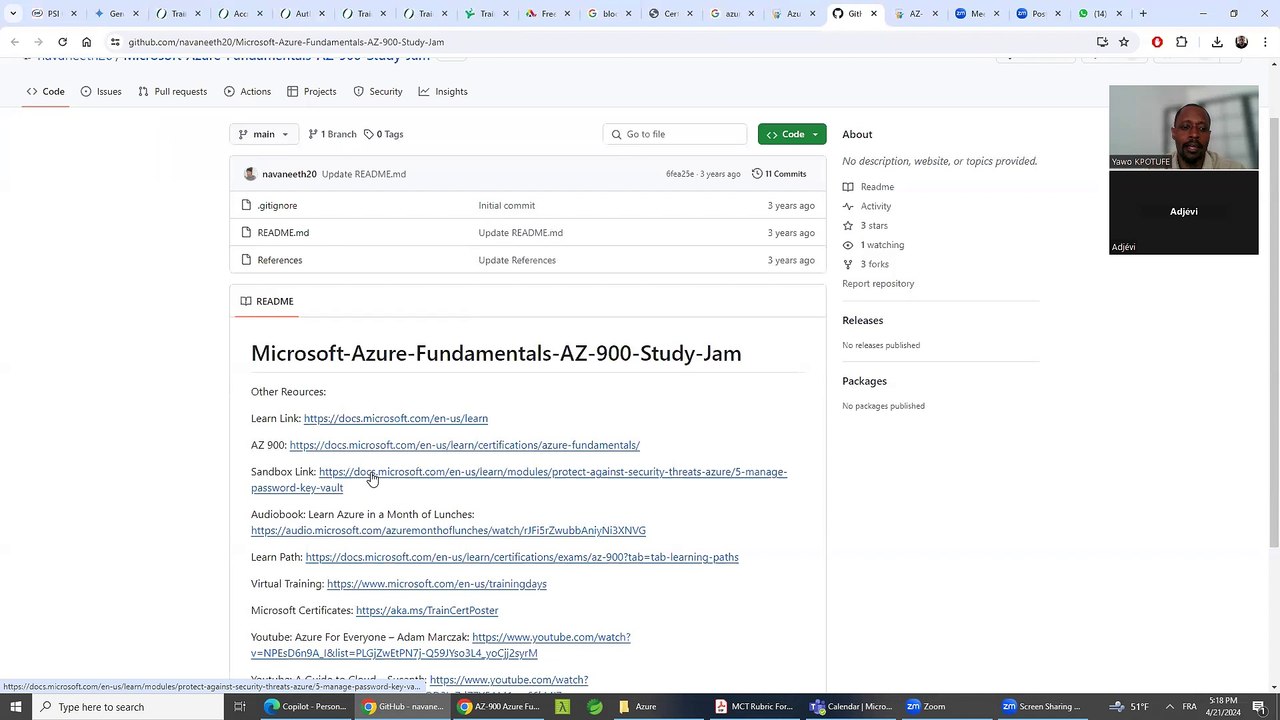Open the Releases section heading
Screen dimensions: 1280x720
862,321
